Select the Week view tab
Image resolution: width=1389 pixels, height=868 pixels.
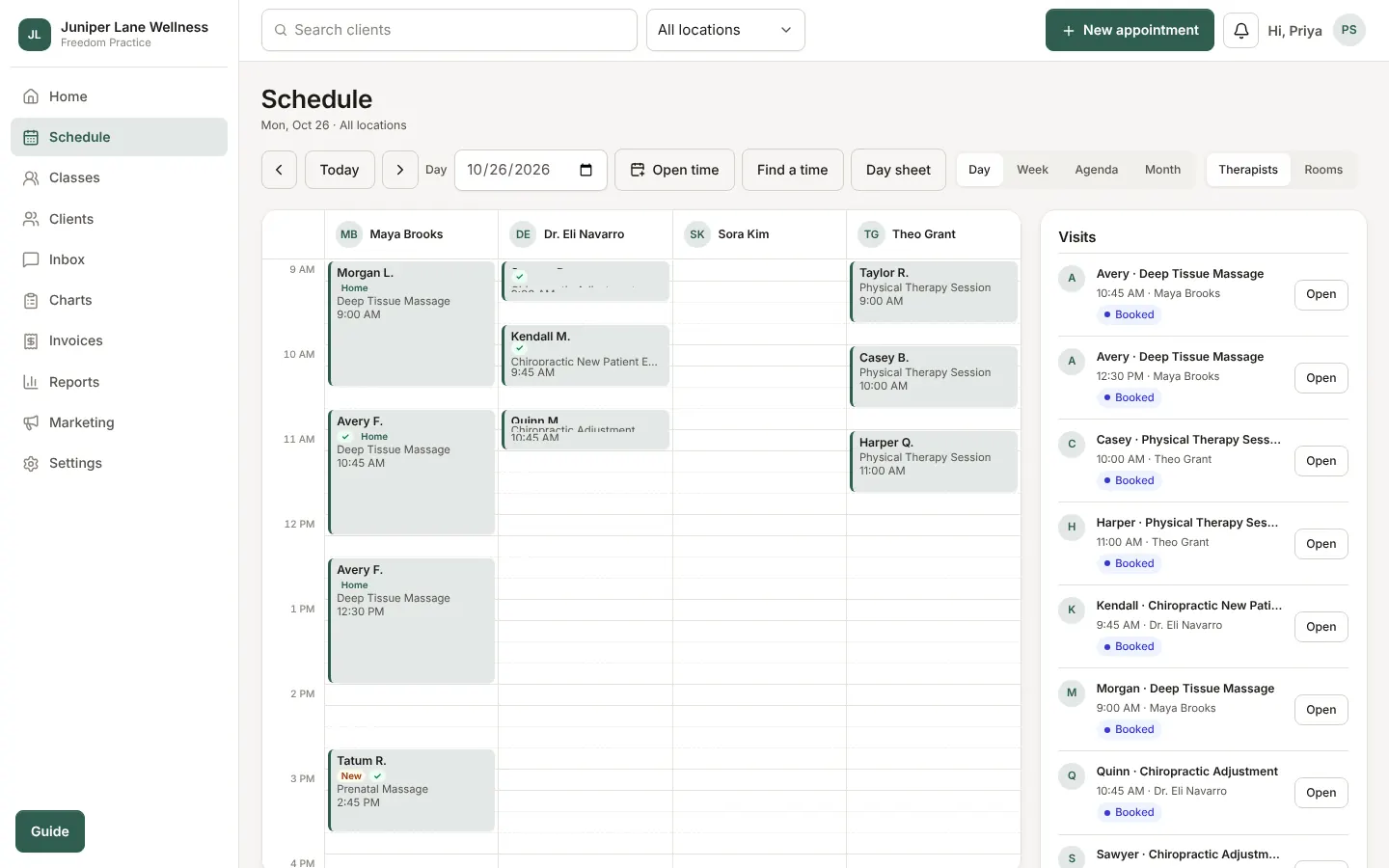(x=1032, y=170)
